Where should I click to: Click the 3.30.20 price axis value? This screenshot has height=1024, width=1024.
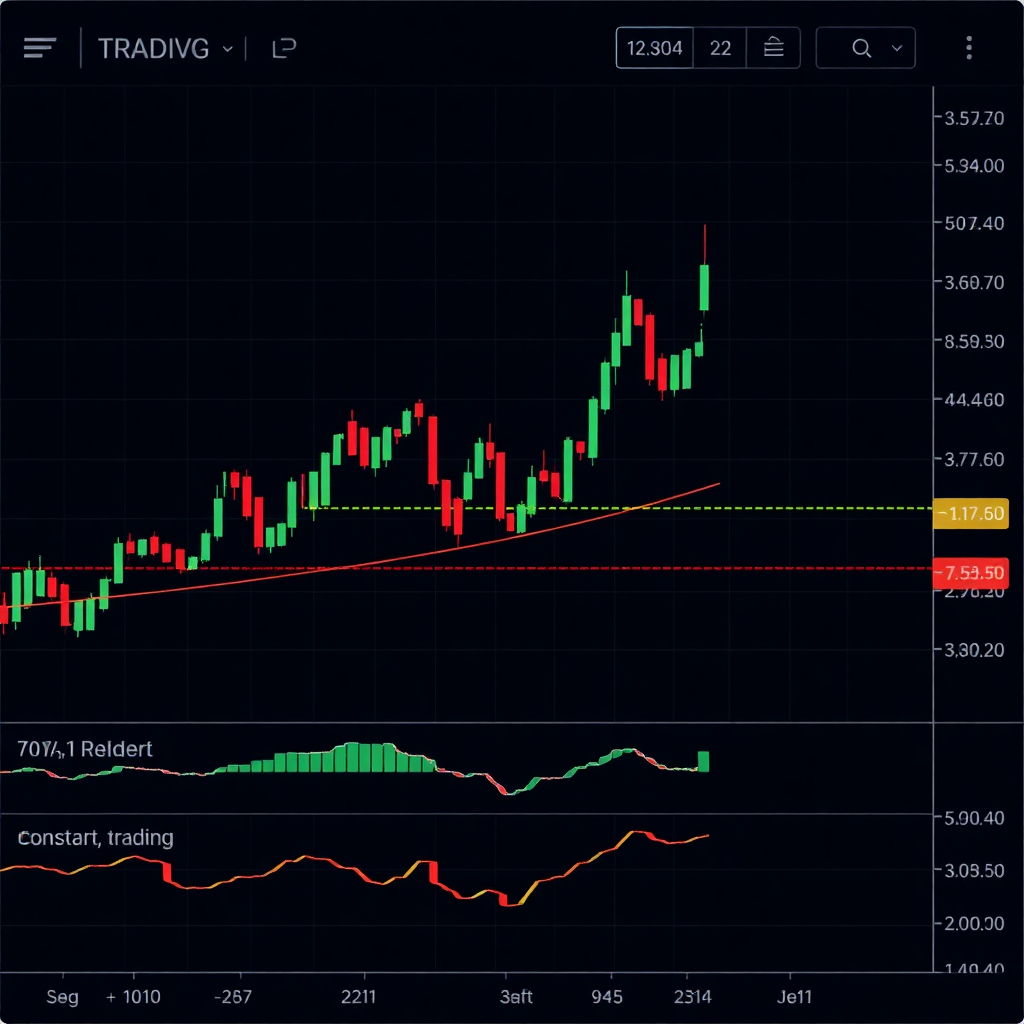click(x=974, y=650)
